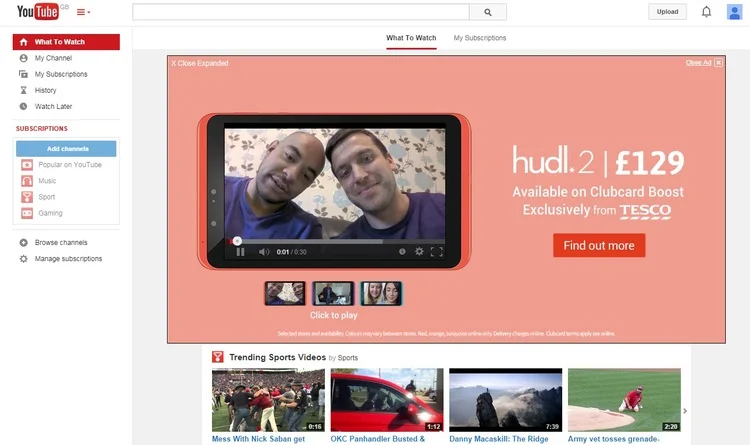Open Browse channels
750x445 pixels.
pyautogui.click(x=61, y=243)
